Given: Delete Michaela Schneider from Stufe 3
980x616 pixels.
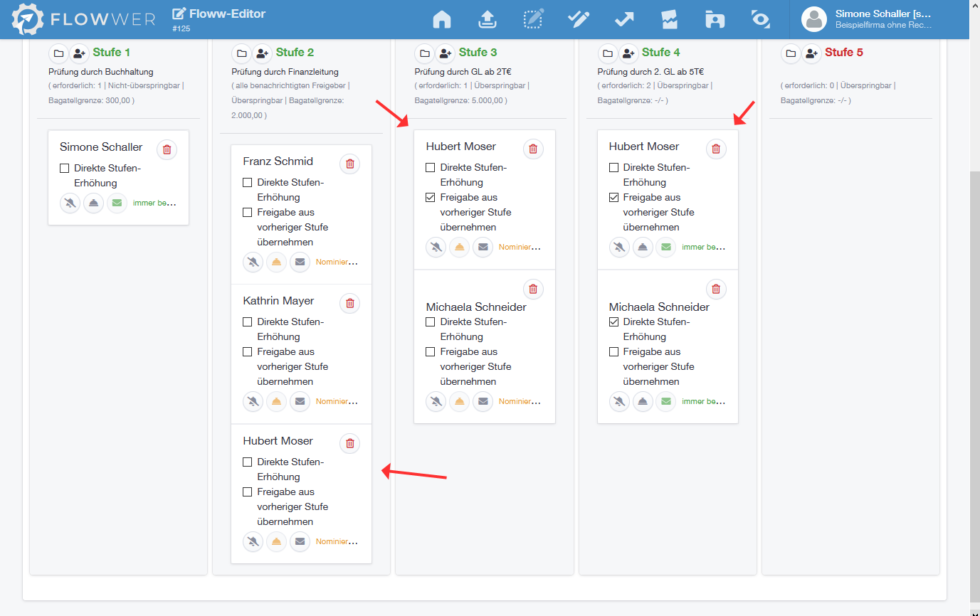Looking at the screenshot, I should click(533, 289).
